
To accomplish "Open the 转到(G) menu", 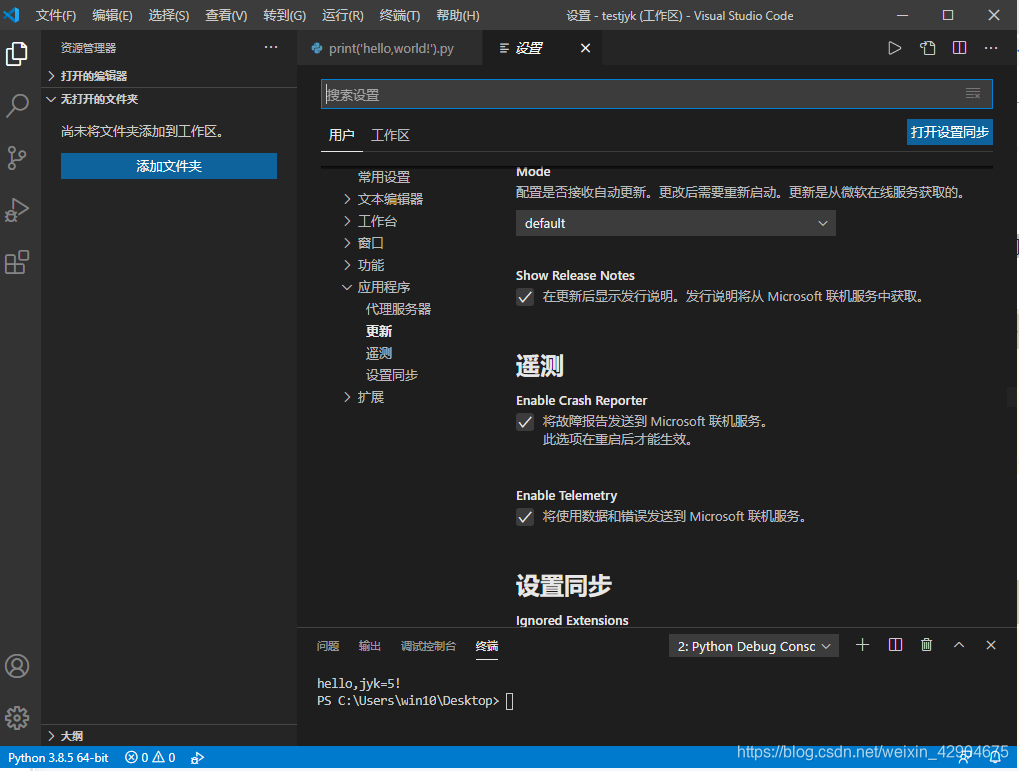I will click(285, 16).
